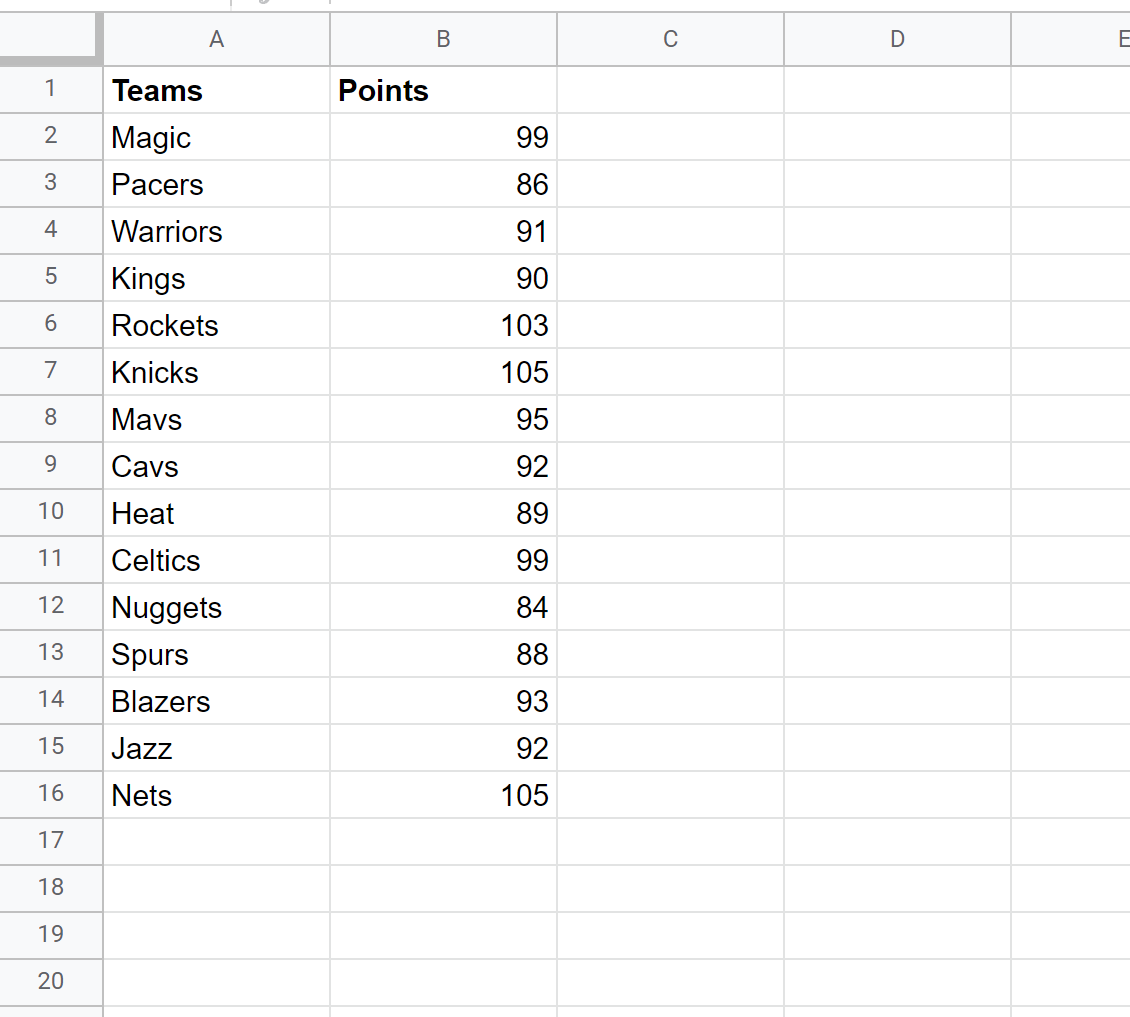The image size is (1130, 1017).
Task: Click the bold Teams header cell
Action: click(x=216, y=90)
